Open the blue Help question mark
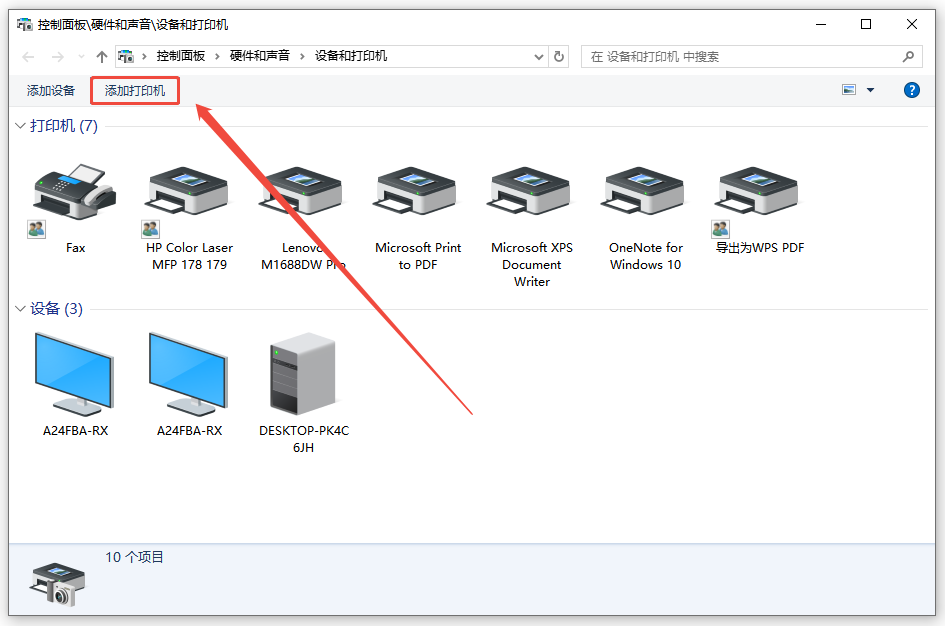 point(912,90)
